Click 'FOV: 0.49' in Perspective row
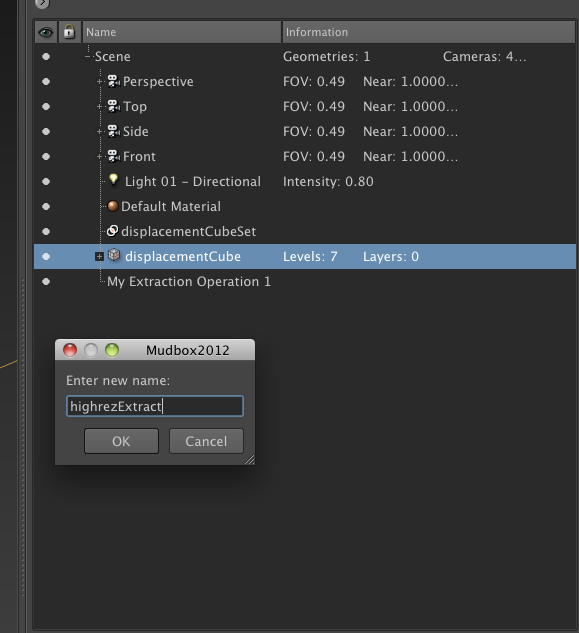The height and width of the screenshot is (633, 579). 314,82
